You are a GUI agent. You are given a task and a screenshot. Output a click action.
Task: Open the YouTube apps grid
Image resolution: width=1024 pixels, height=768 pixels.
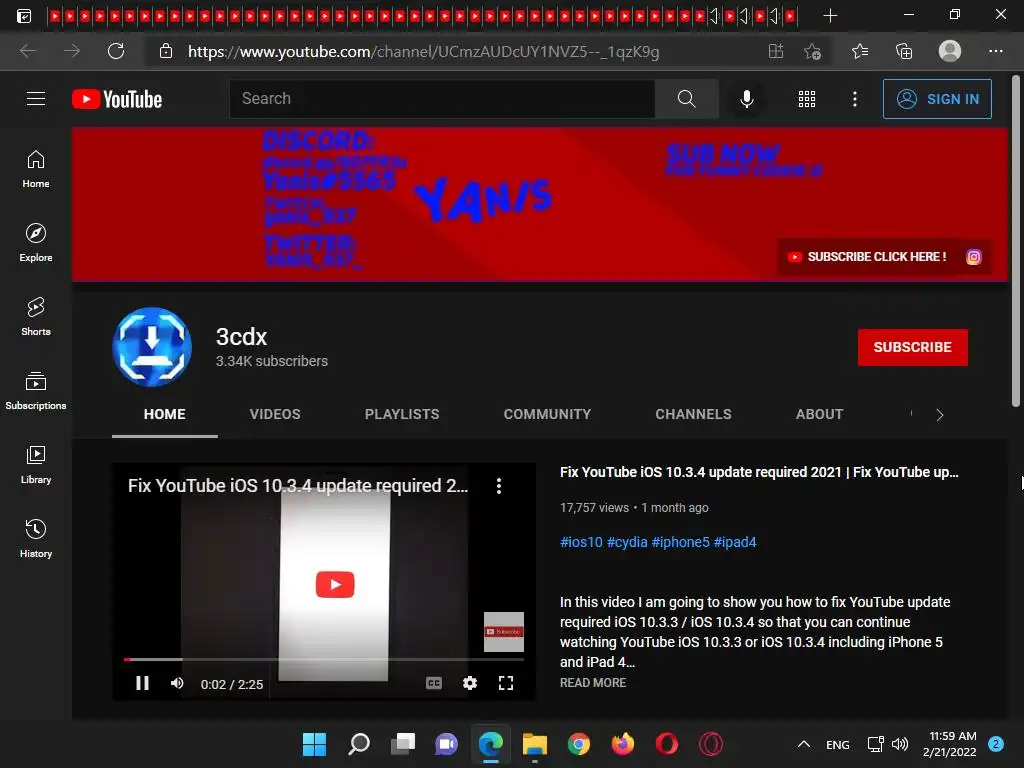pyautogui.click(x=807, y=99)
